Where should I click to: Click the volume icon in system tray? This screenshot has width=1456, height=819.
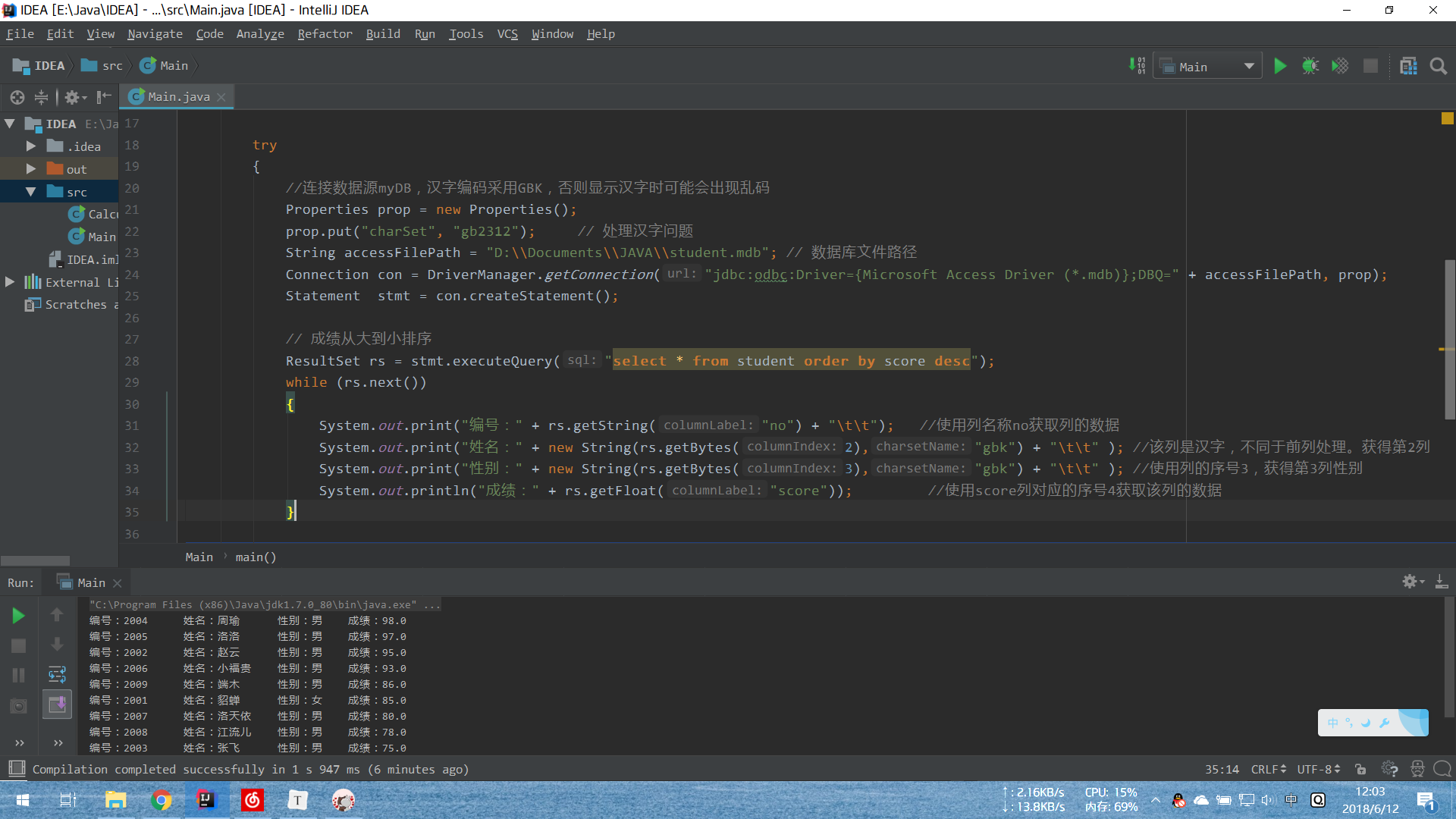pyautogui.click(x=1268, y=800)
